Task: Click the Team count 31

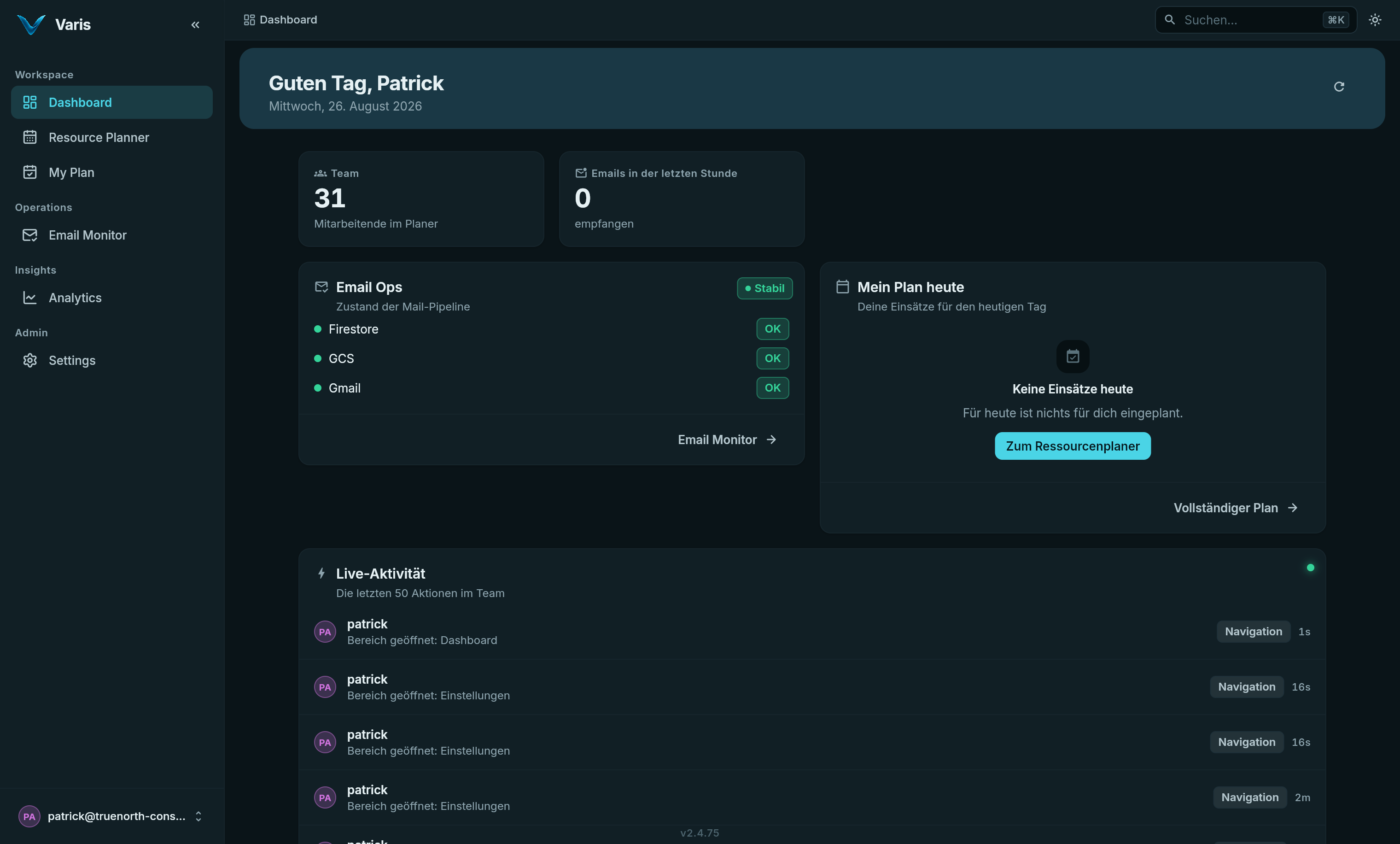Action: pyautogui.click(x=330, y=199)
